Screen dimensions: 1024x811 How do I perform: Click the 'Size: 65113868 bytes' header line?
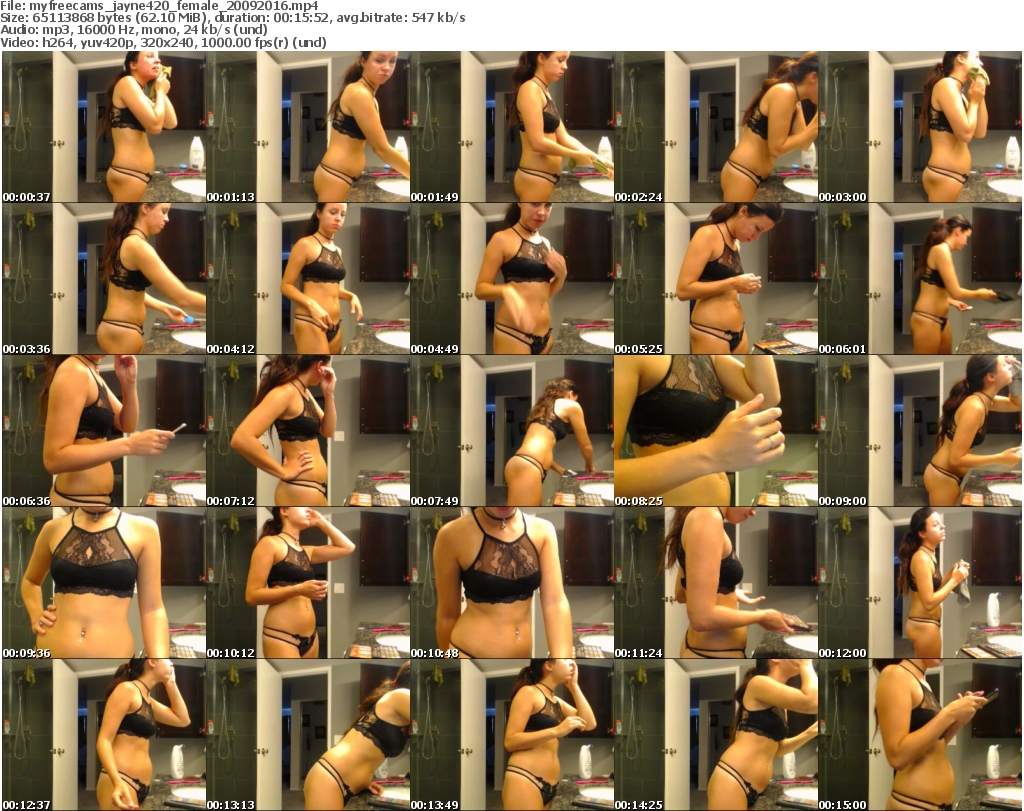tap(232, 18)
